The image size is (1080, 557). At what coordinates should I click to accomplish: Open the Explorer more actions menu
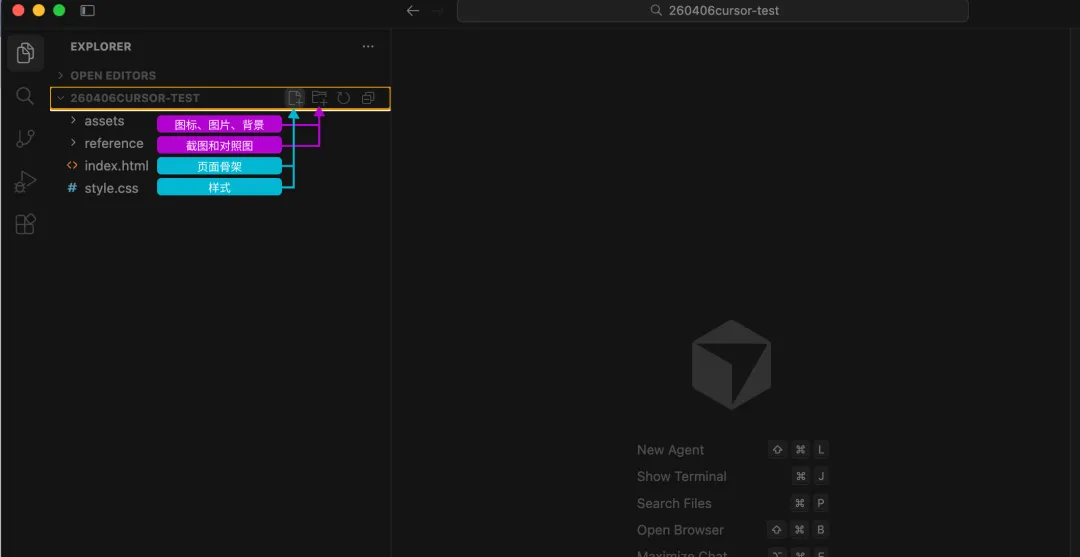368,46
